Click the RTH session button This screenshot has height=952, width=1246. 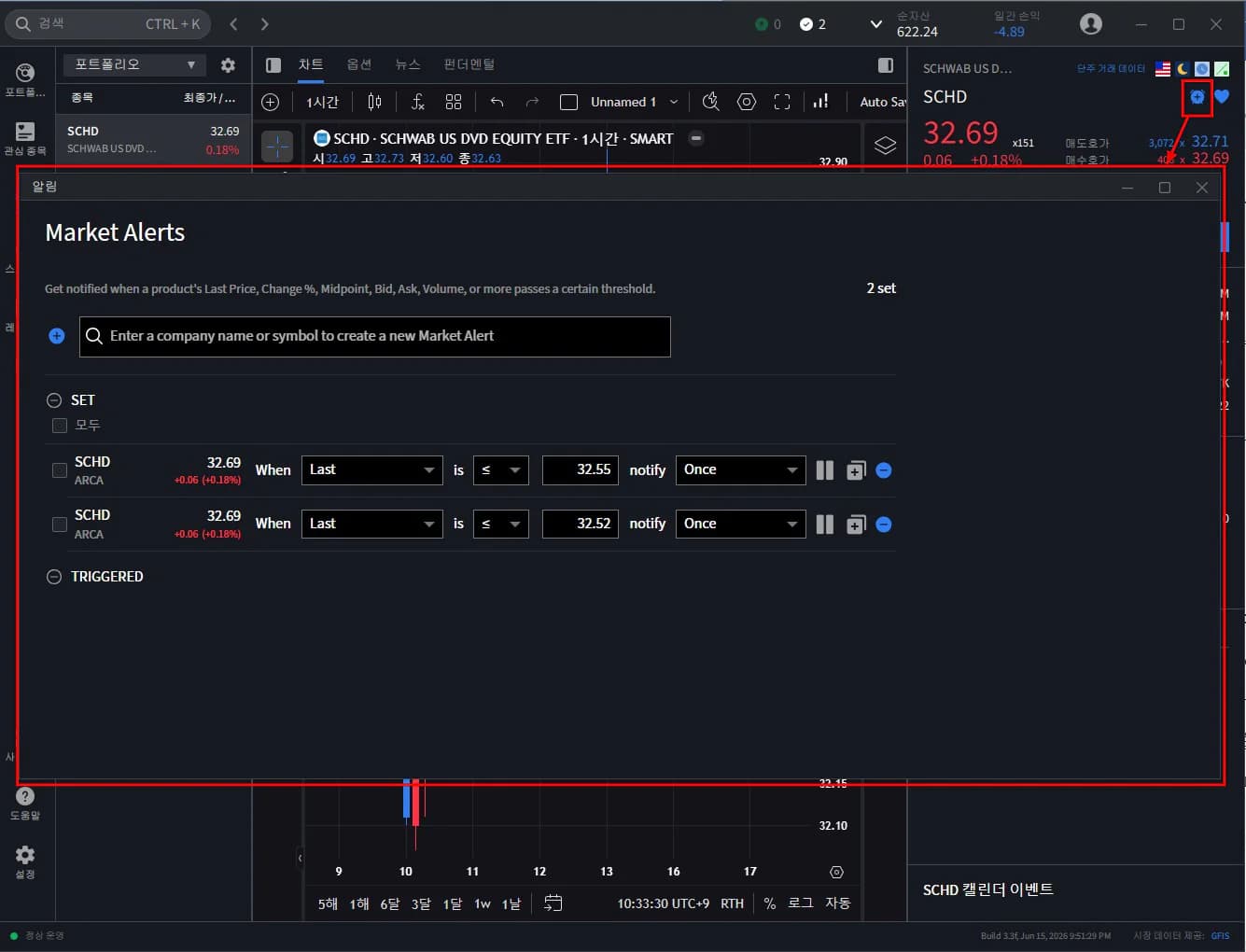coord(733,903)
